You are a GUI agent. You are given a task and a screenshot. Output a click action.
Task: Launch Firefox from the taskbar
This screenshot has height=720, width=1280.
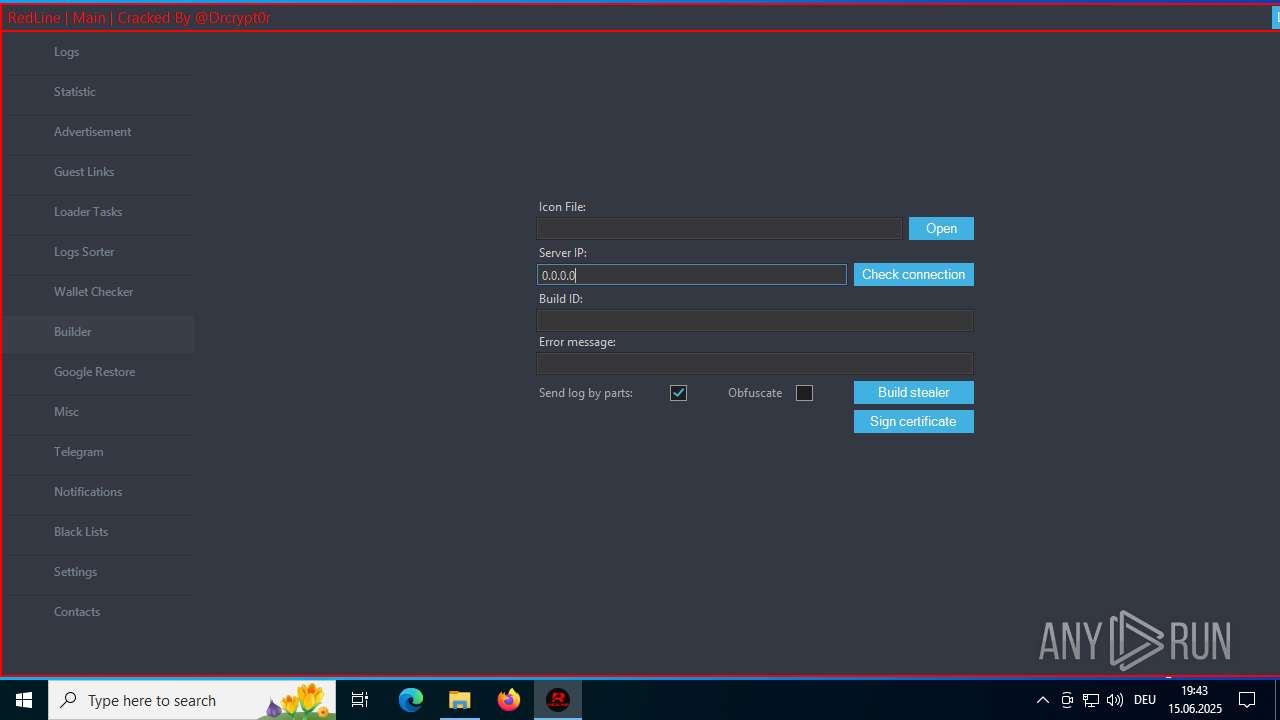(x=509, y=700)
